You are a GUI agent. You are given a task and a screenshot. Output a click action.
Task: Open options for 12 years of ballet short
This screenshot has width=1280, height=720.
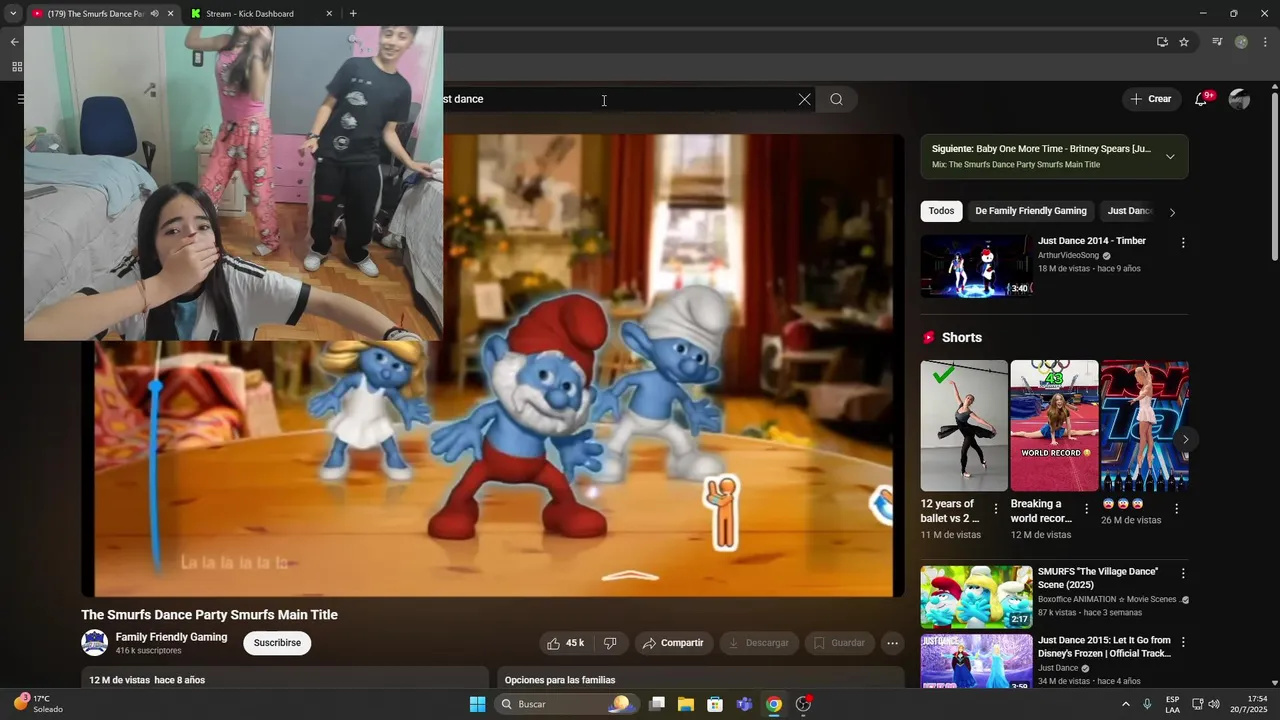996,509
